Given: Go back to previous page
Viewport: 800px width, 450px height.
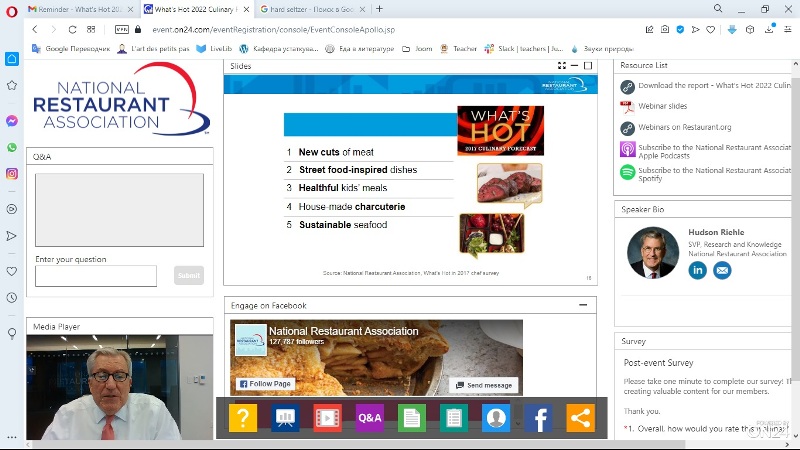Looking at the screenshot, I should 35,30.
